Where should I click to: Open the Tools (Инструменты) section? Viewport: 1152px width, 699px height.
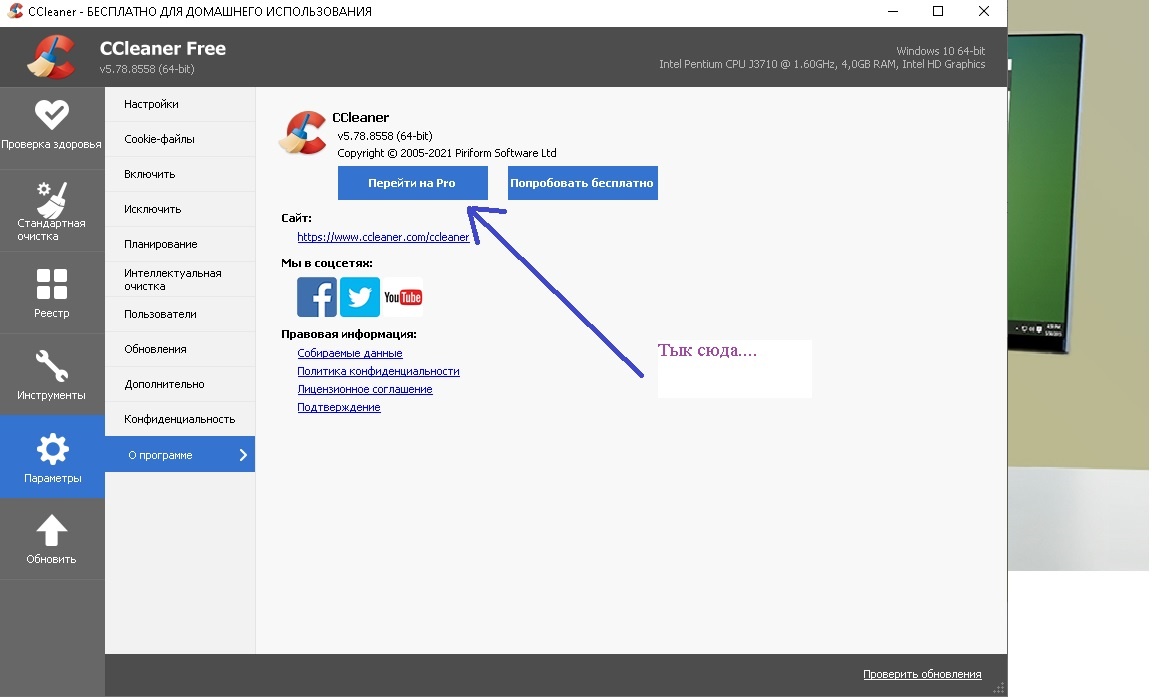(51, 375)
